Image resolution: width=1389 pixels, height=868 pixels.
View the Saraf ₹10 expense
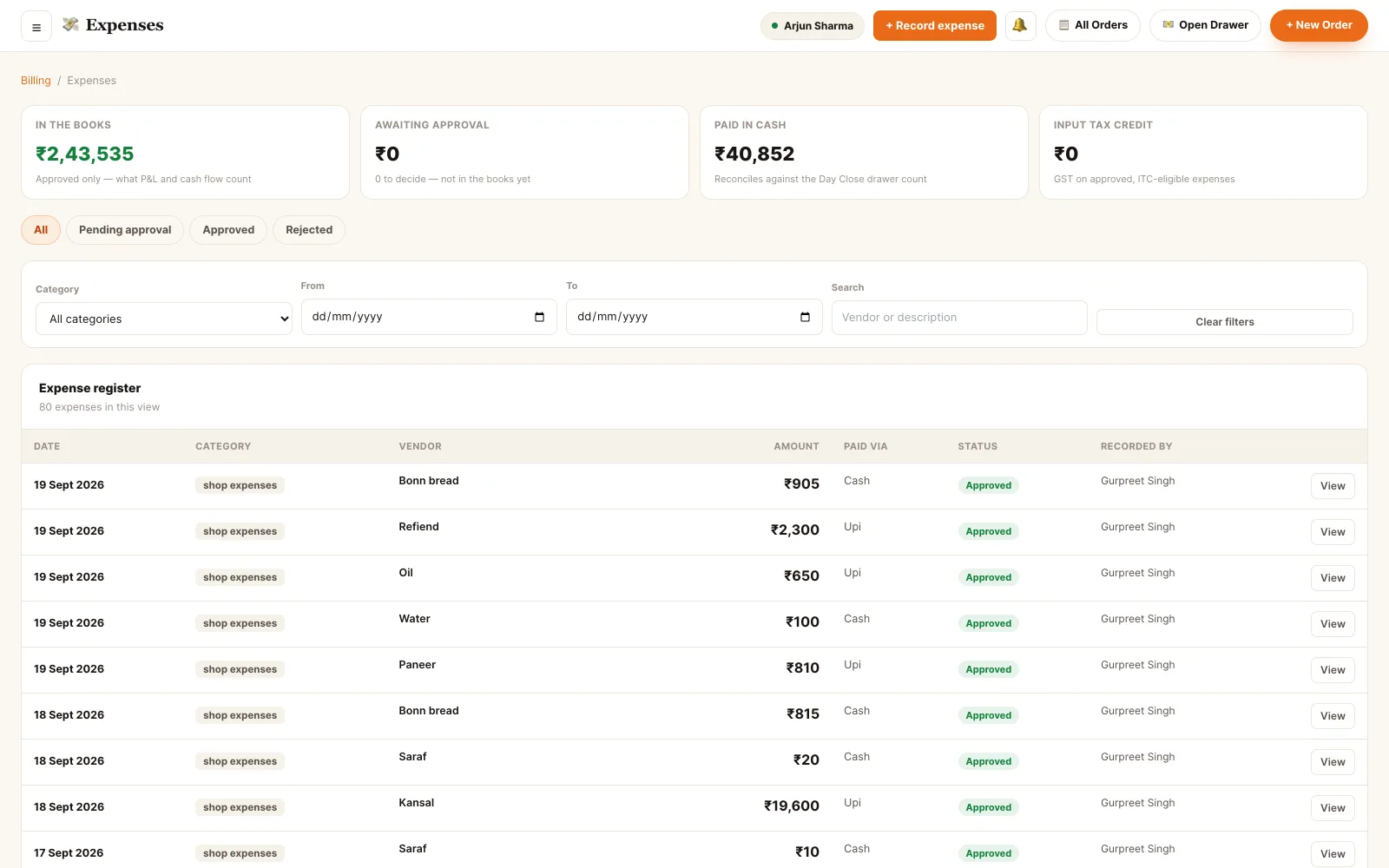(x=1333, y=854)
